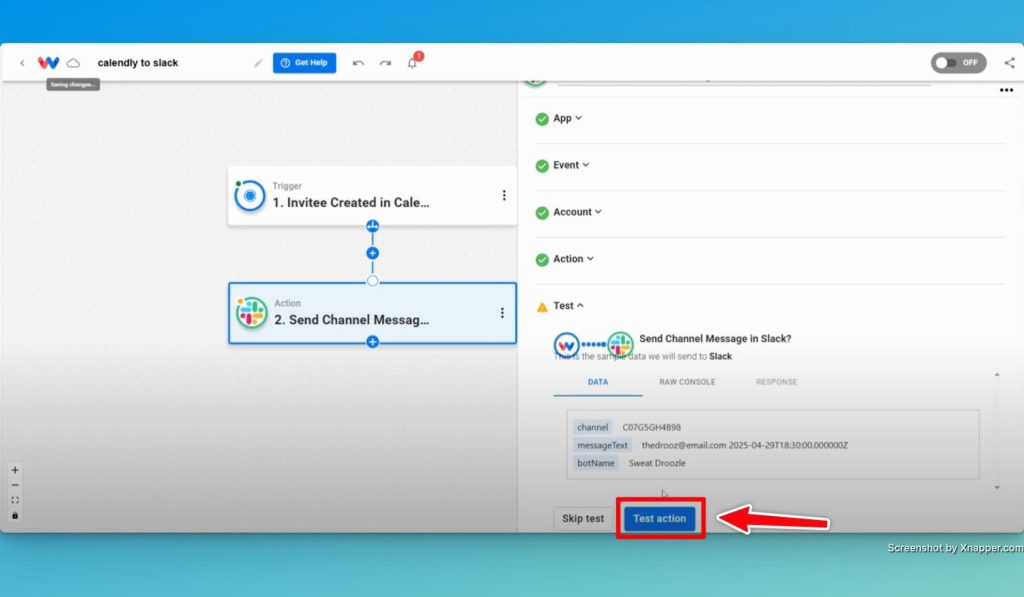Screen dimensions: 1024x597
Task: Click the Test section warning triangle
Action: (x=542, y=306)
